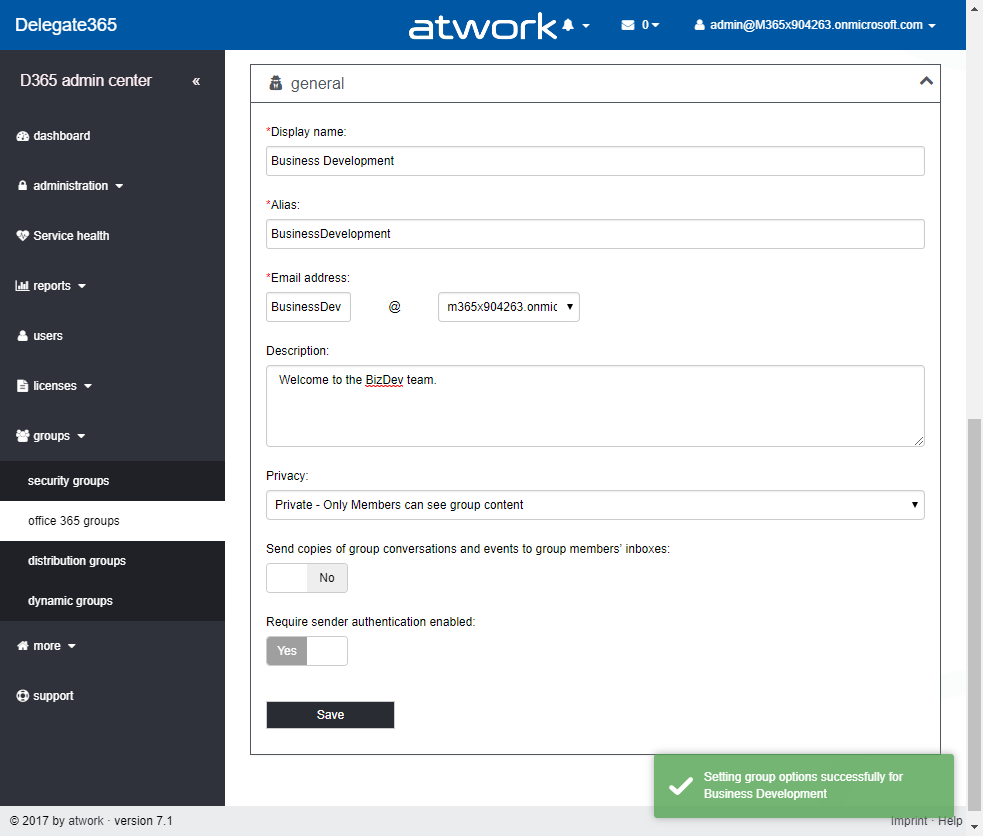Toggle require sender authentication switch
The image size is (983, 836).
[307, 651]
